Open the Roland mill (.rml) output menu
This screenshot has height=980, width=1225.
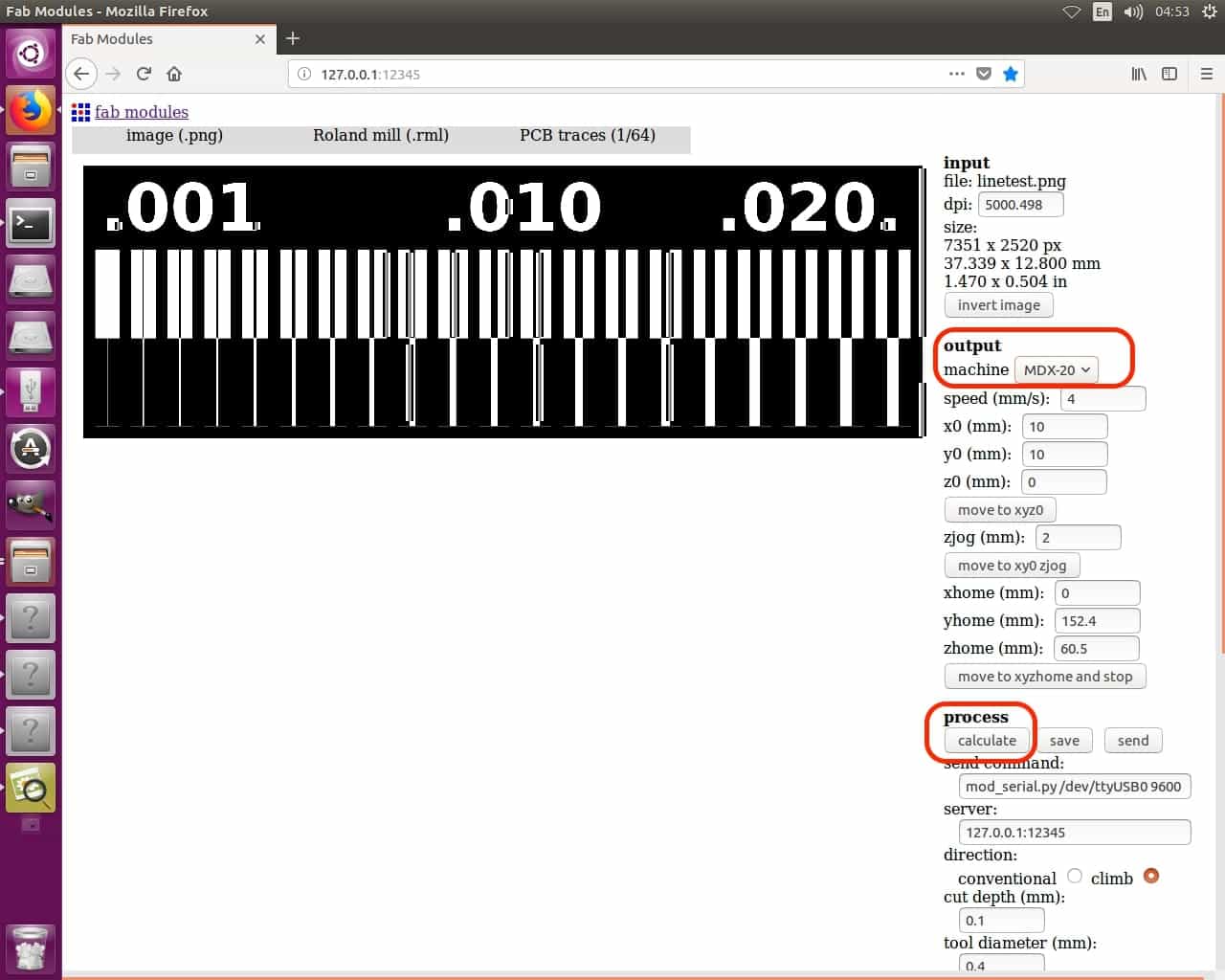tap(381, 135)
